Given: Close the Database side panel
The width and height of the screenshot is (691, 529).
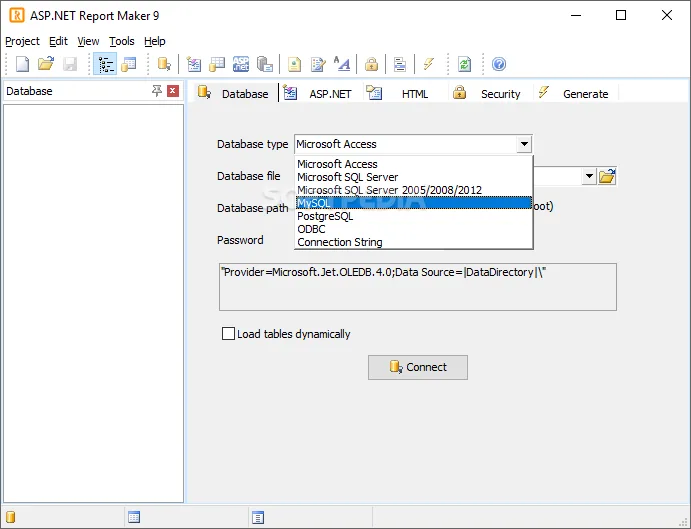Looking at the screenshot, I should 173,91.
